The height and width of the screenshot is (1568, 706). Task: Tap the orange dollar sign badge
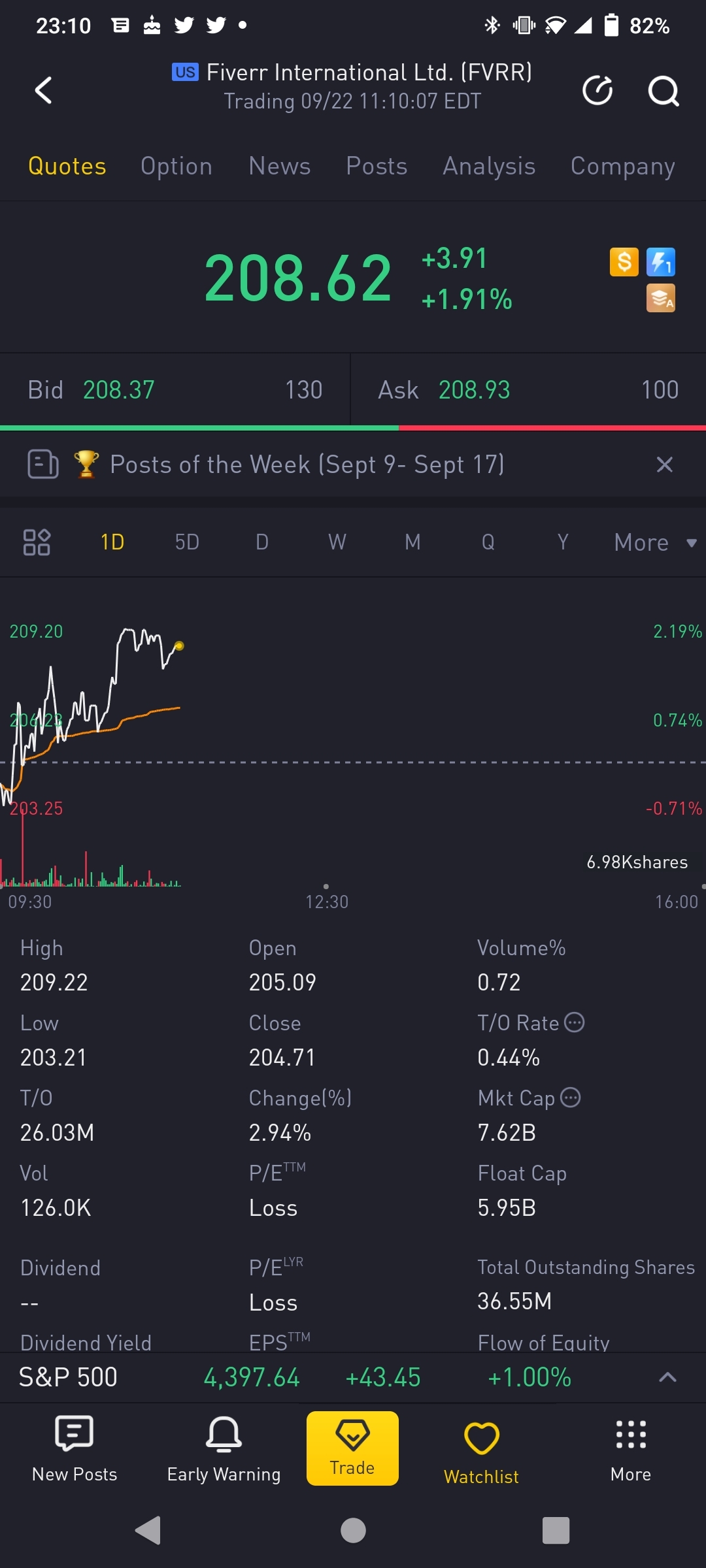point(624,263)
